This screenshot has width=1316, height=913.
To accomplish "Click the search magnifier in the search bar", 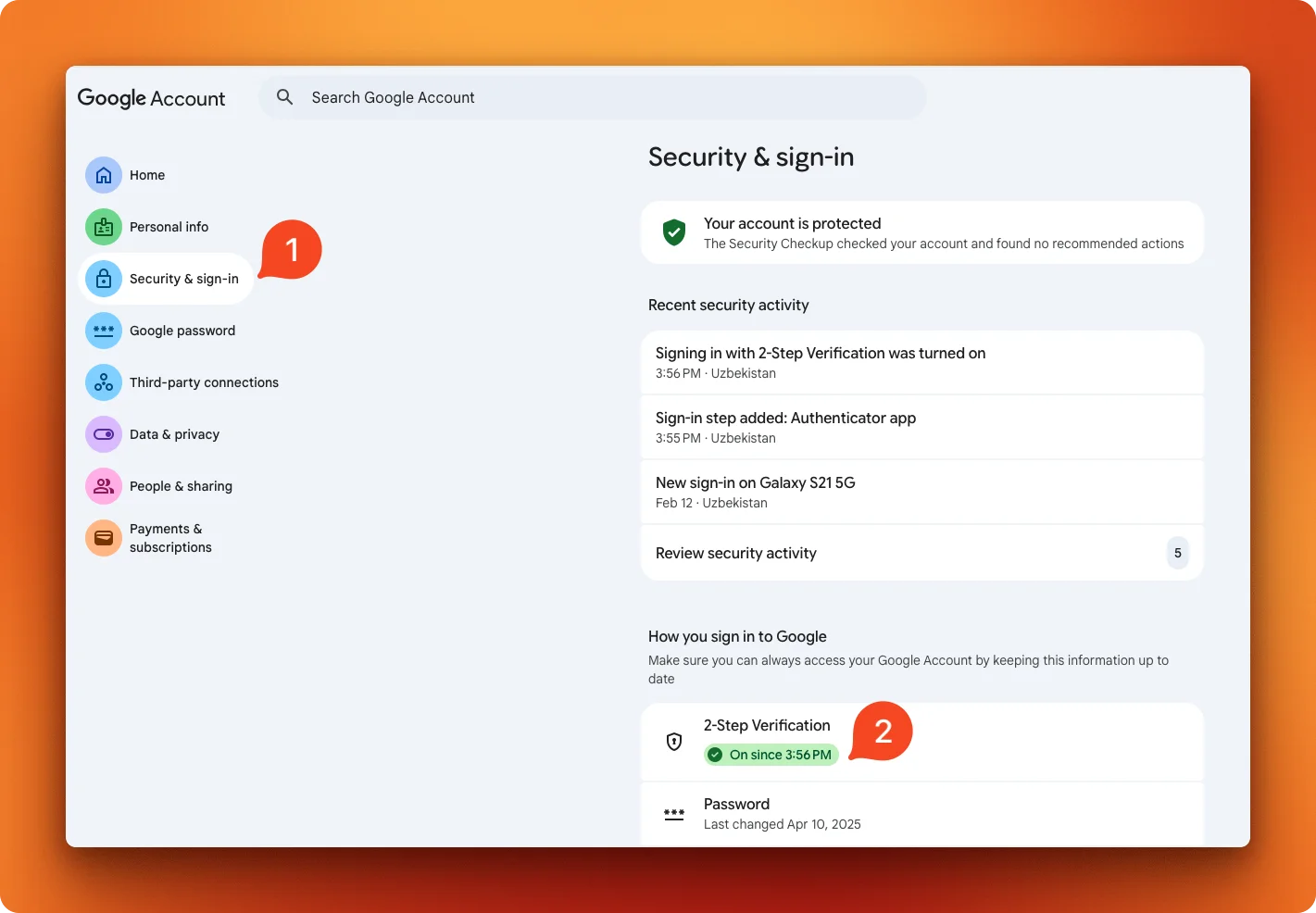I will point(284,96).
